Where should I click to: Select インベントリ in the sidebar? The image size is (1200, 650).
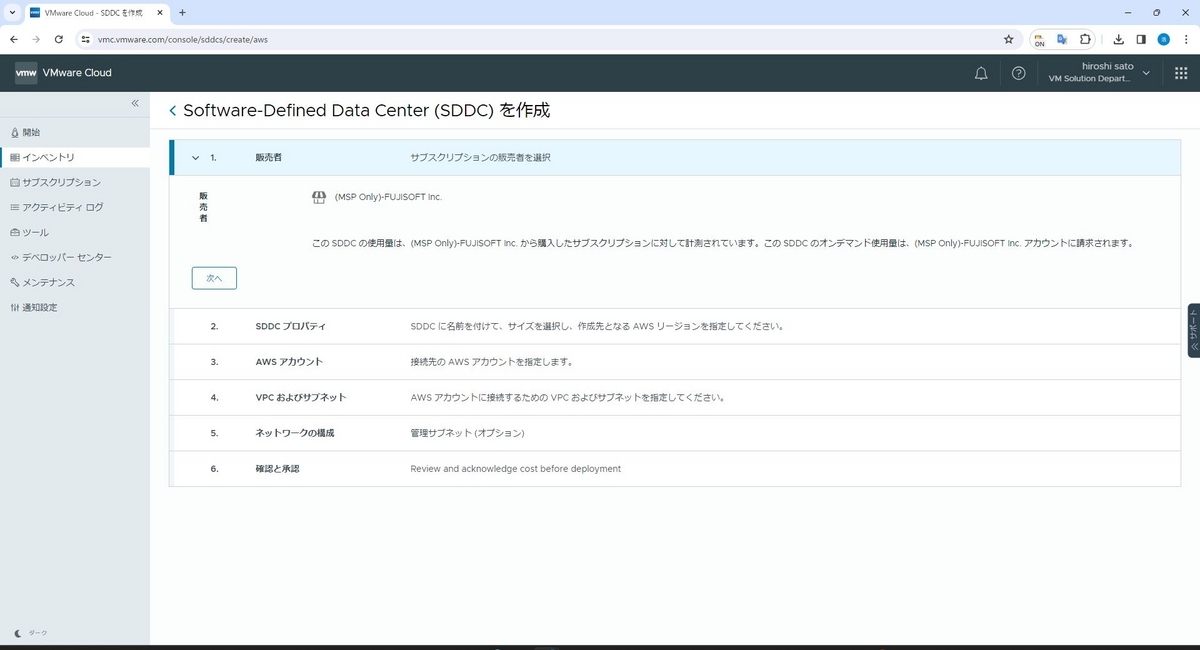(75, 157)
